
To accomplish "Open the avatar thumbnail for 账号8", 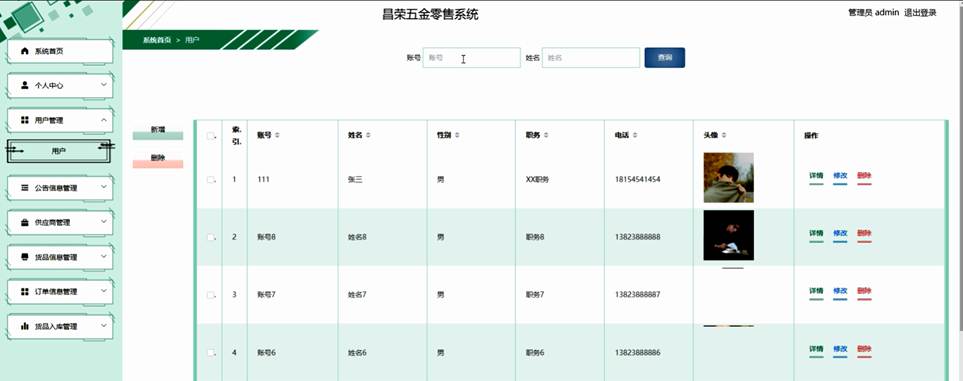I will (728, 235).
